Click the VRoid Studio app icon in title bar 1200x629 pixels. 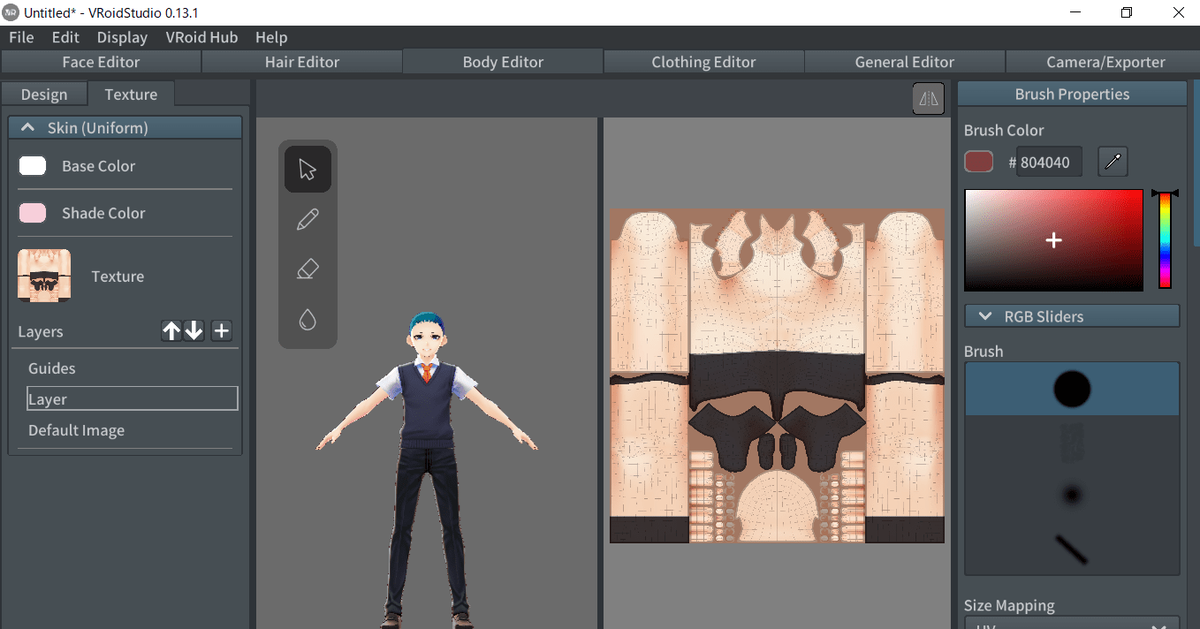coord(11,12)
